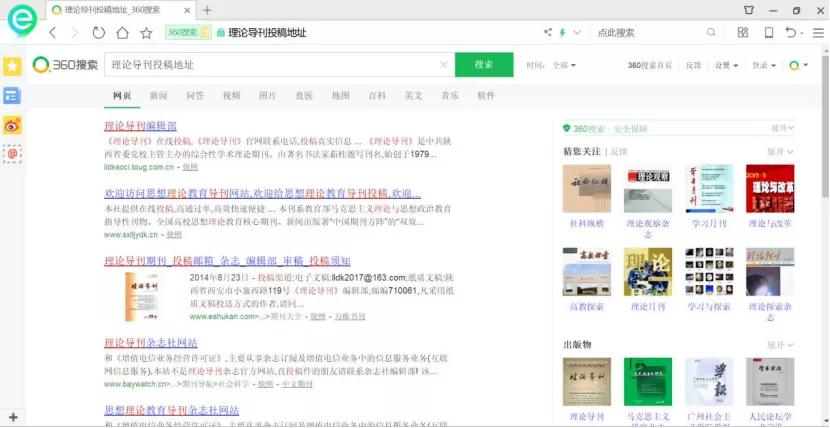Click the green lightning speed-mode icon
This screenshot has height=428, width=830.
(563, 33)
